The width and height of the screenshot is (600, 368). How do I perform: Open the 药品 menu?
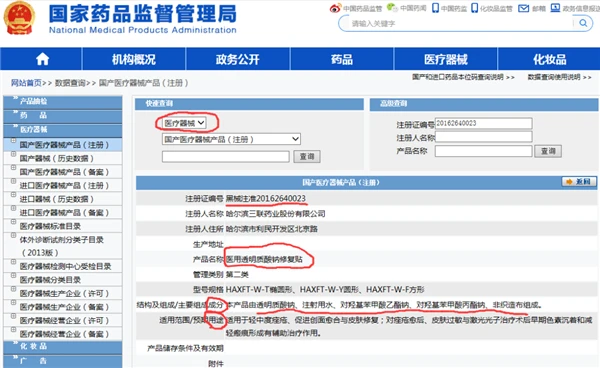click(342, 59)
